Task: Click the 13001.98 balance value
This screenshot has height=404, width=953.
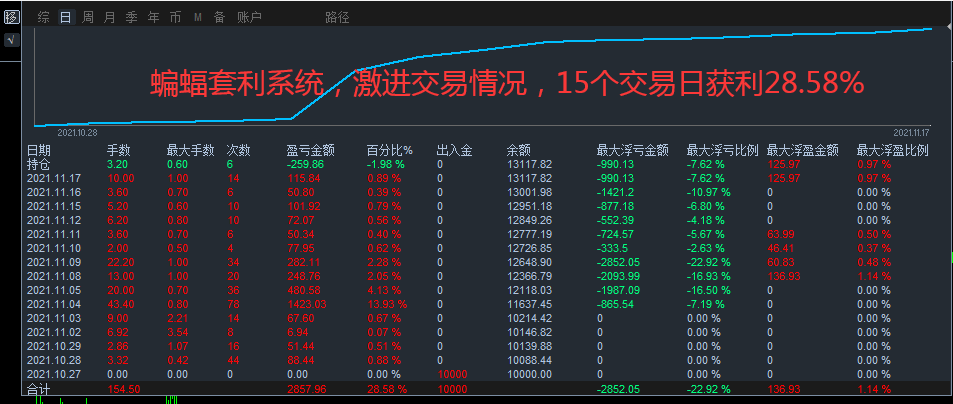Action: click(x=529, y=193)
